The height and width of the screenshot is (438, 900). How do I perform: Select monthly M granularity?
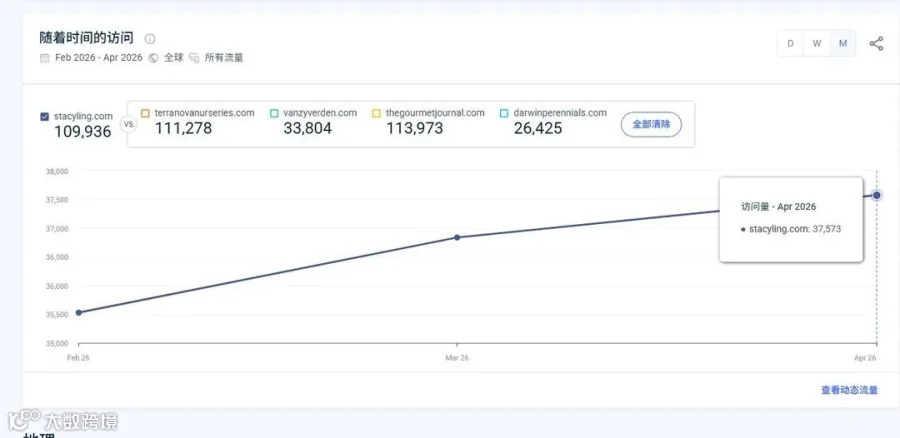coord(843,44)
